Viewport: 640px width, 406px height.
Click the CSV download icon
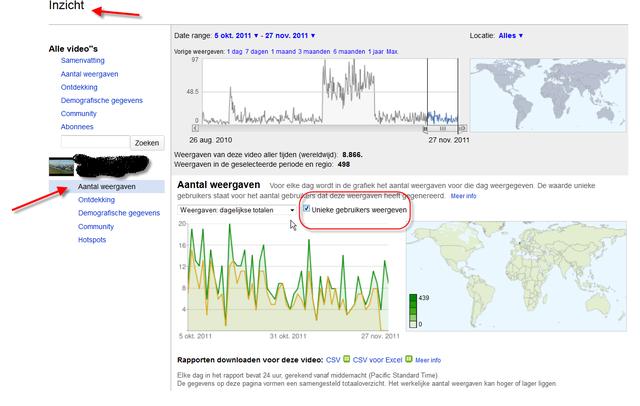(x=347, y=359)
